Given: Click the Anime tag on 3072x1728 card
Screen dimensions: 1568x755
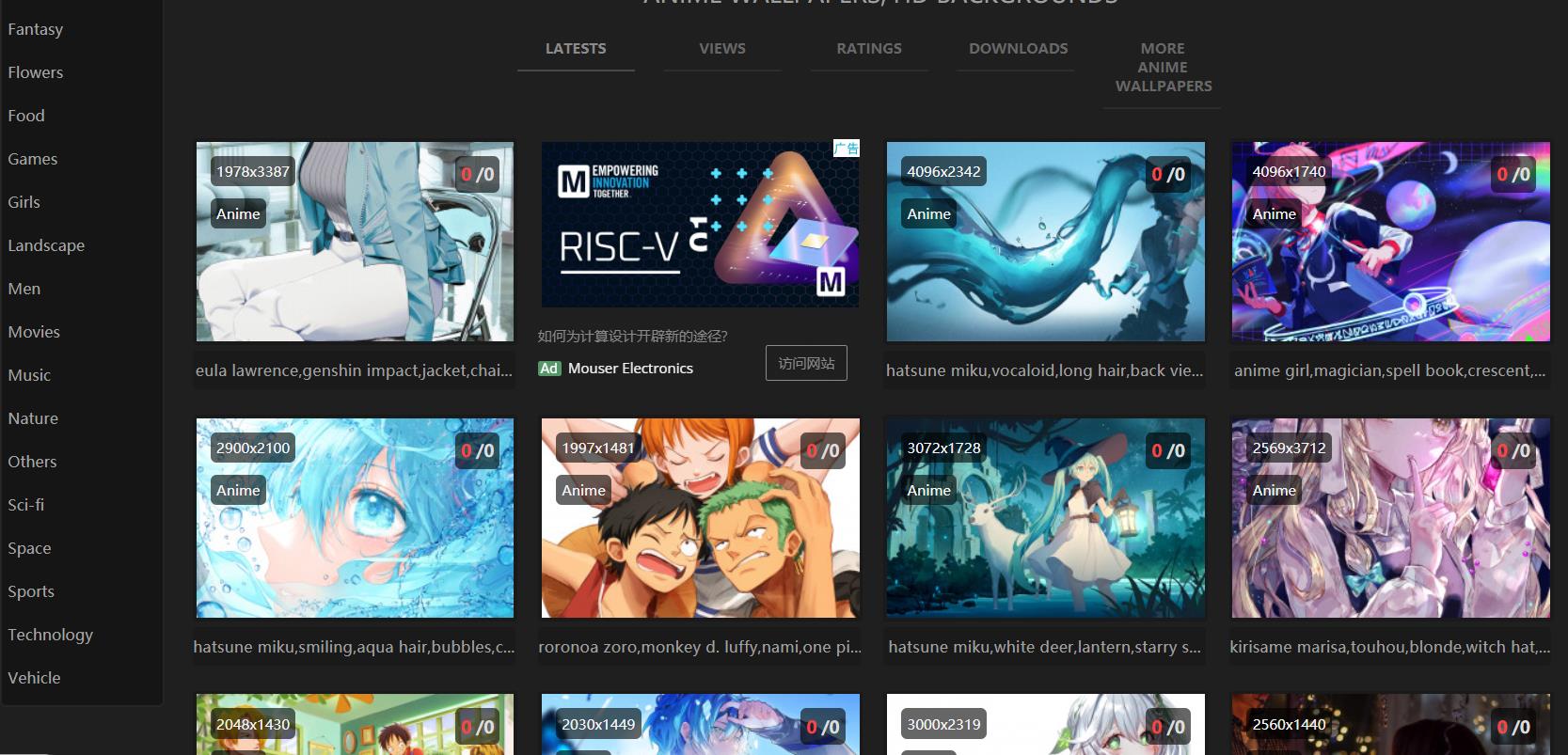Looking at the screenshot, I should click(929, 490).
